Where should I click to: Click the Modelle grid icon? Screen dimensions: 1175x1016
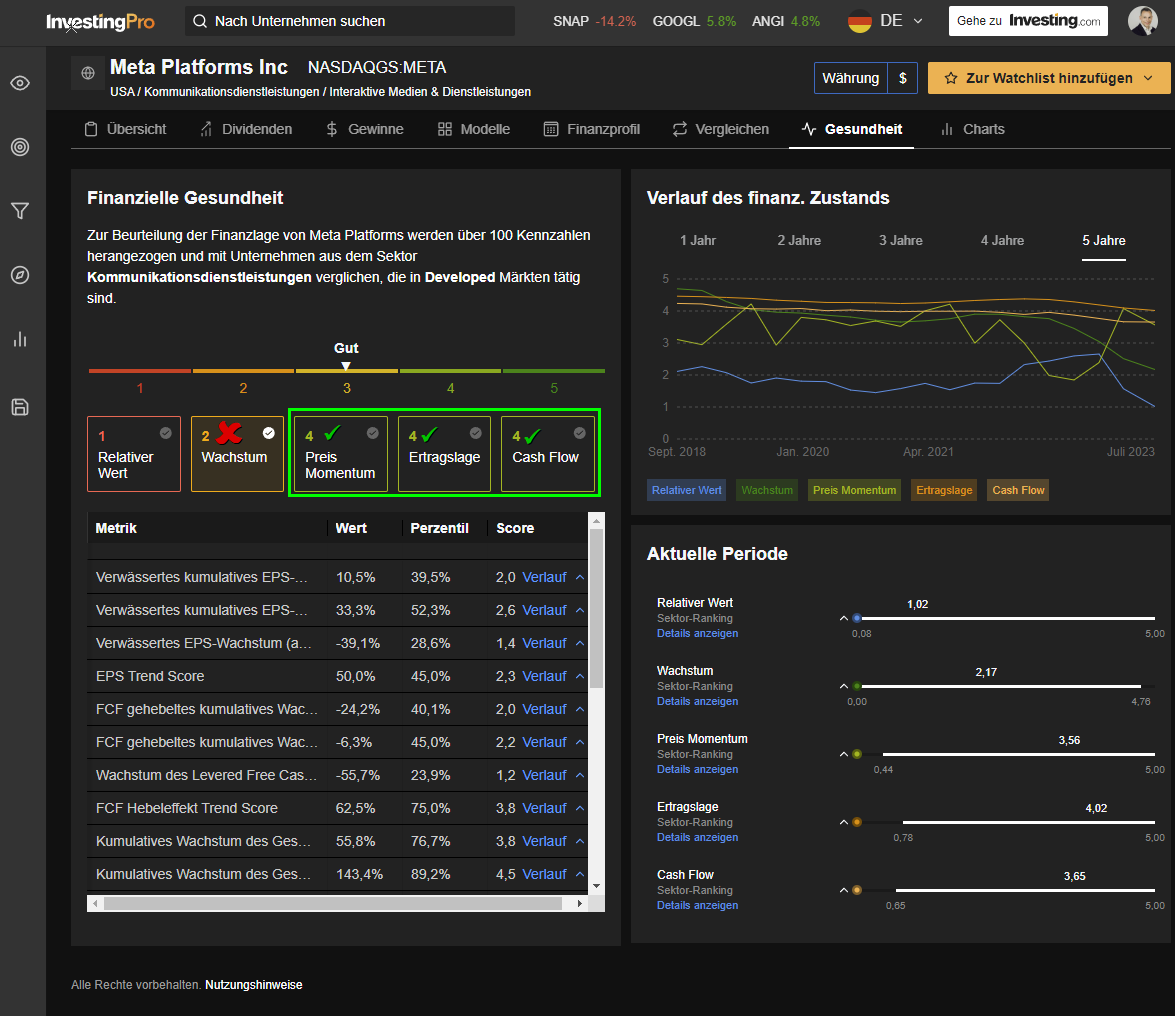[x=445, y=129]
